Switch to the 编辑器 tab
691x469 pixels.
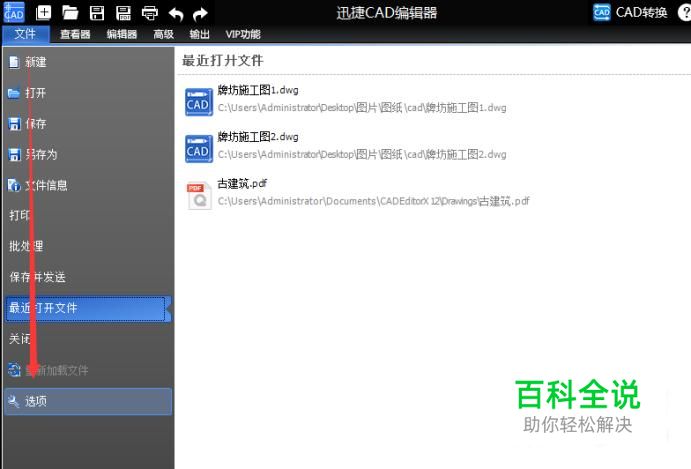tap(122, 34)
